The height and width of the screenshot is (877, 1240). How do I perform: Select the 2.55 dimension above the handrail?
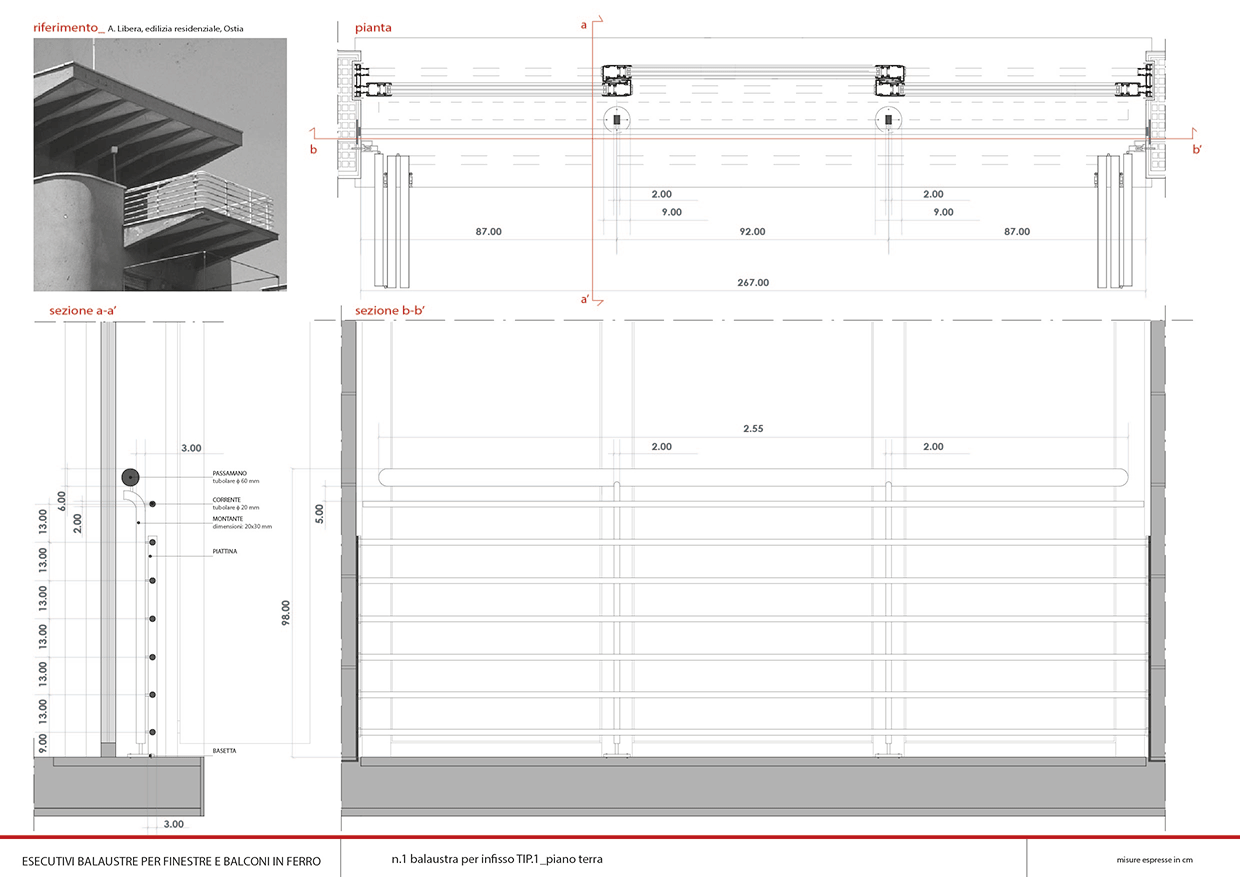753,428
